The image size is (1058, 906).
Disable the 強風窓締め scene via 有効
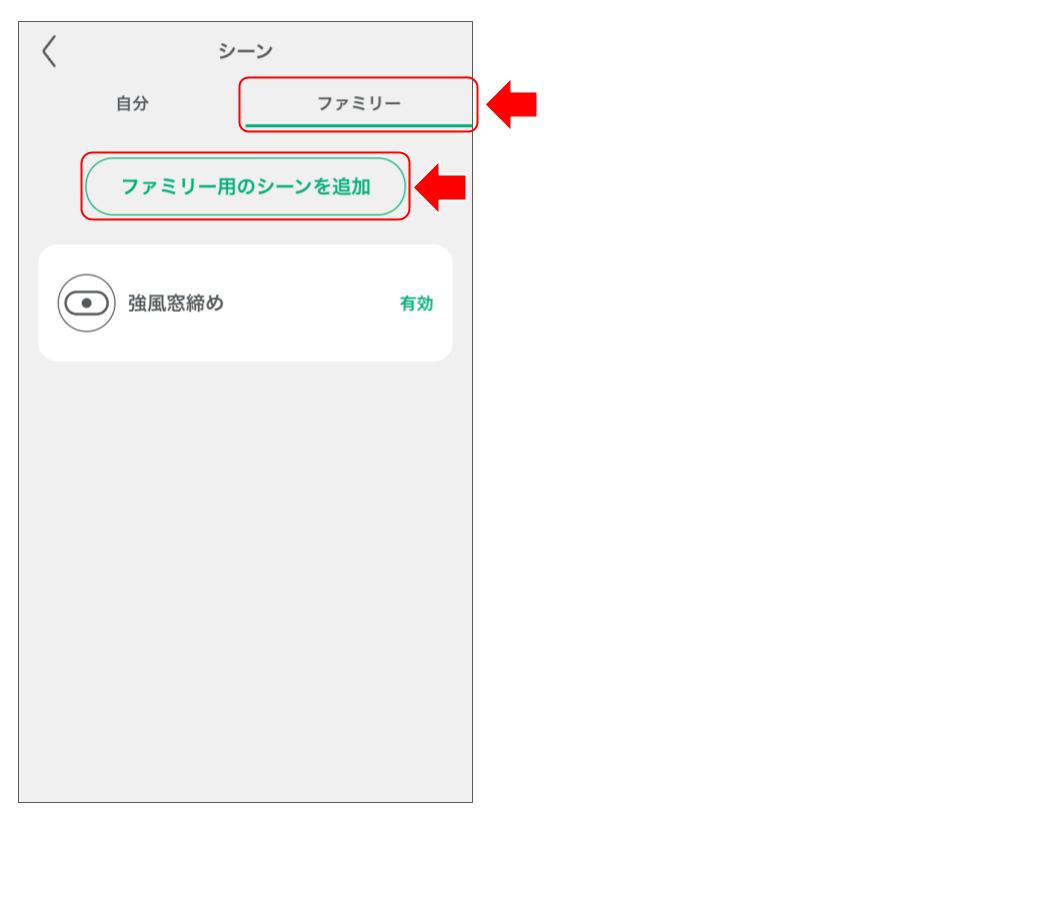pyautogui.click(x=414, y=303)
